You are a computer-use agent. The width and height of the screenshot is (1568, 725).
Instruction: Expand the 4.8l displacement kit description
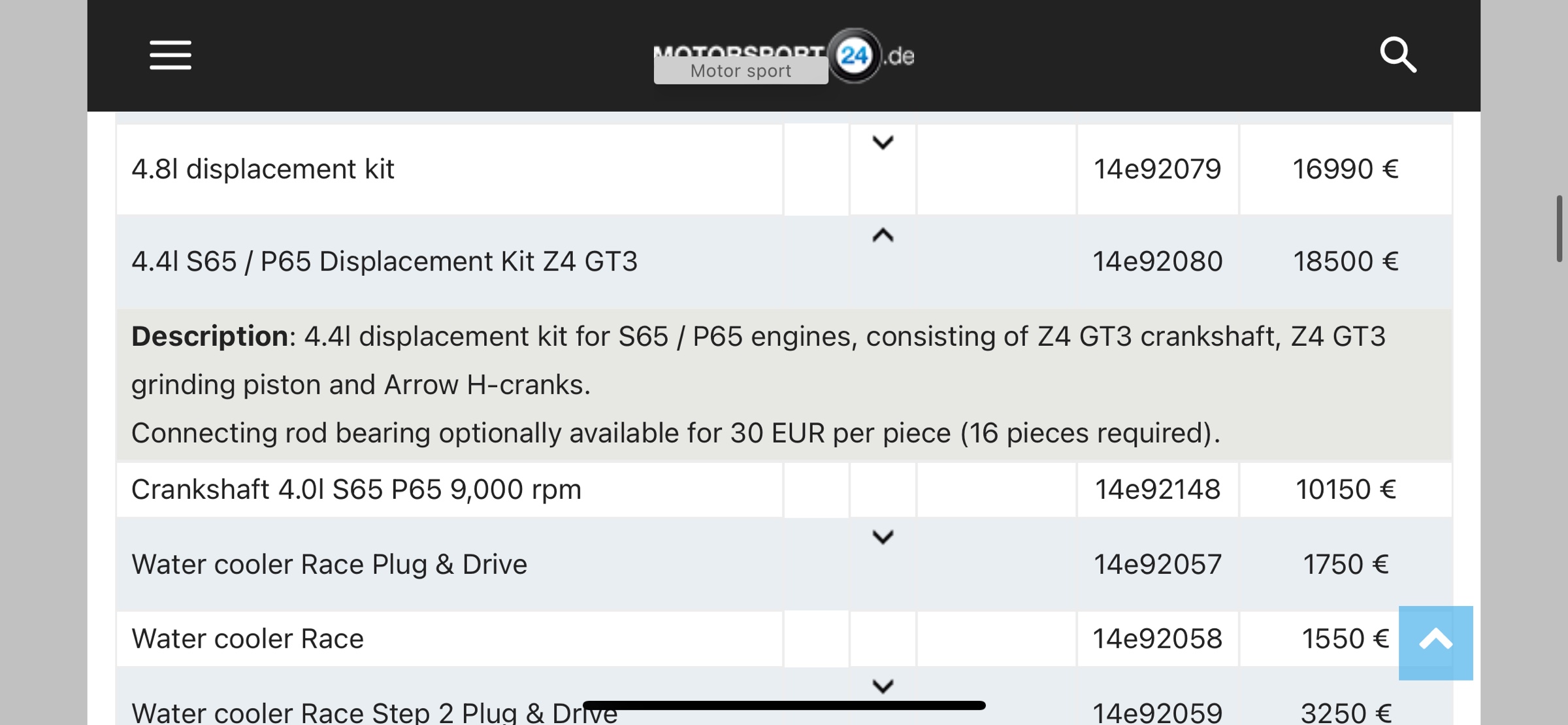883,143
